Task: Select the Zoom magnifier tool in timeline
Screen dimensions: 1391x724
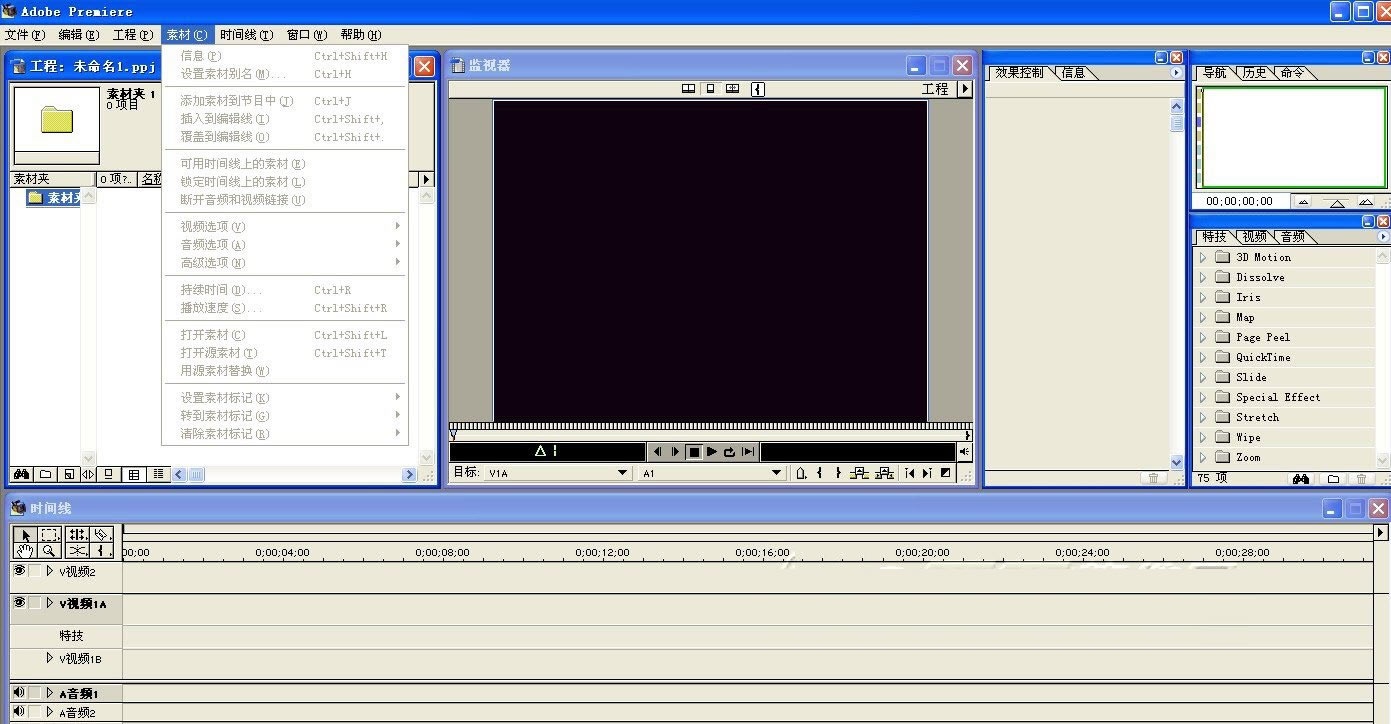Action: (50, 550)
